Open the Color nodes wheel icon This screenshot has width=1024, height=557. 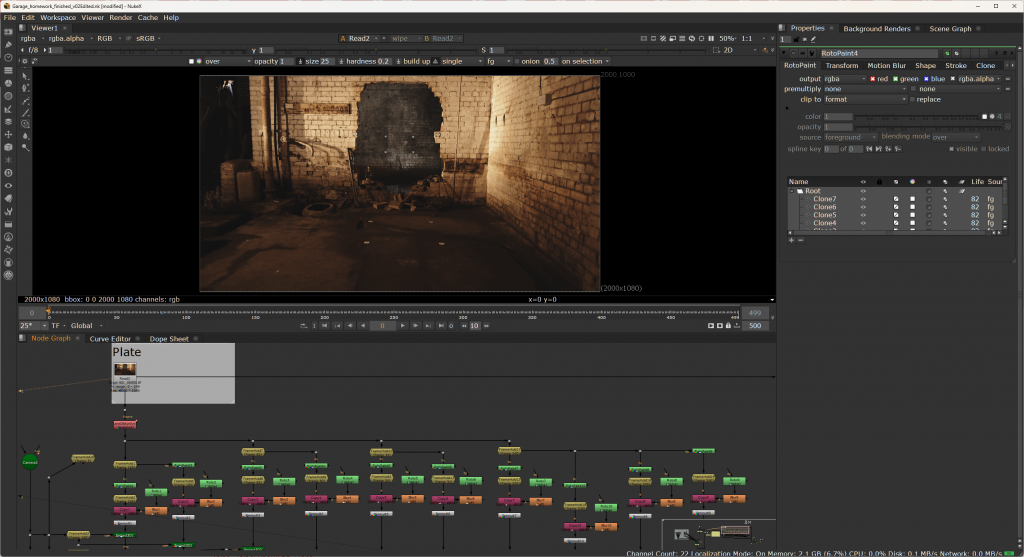pyautogui.click(x=8, y=83)
